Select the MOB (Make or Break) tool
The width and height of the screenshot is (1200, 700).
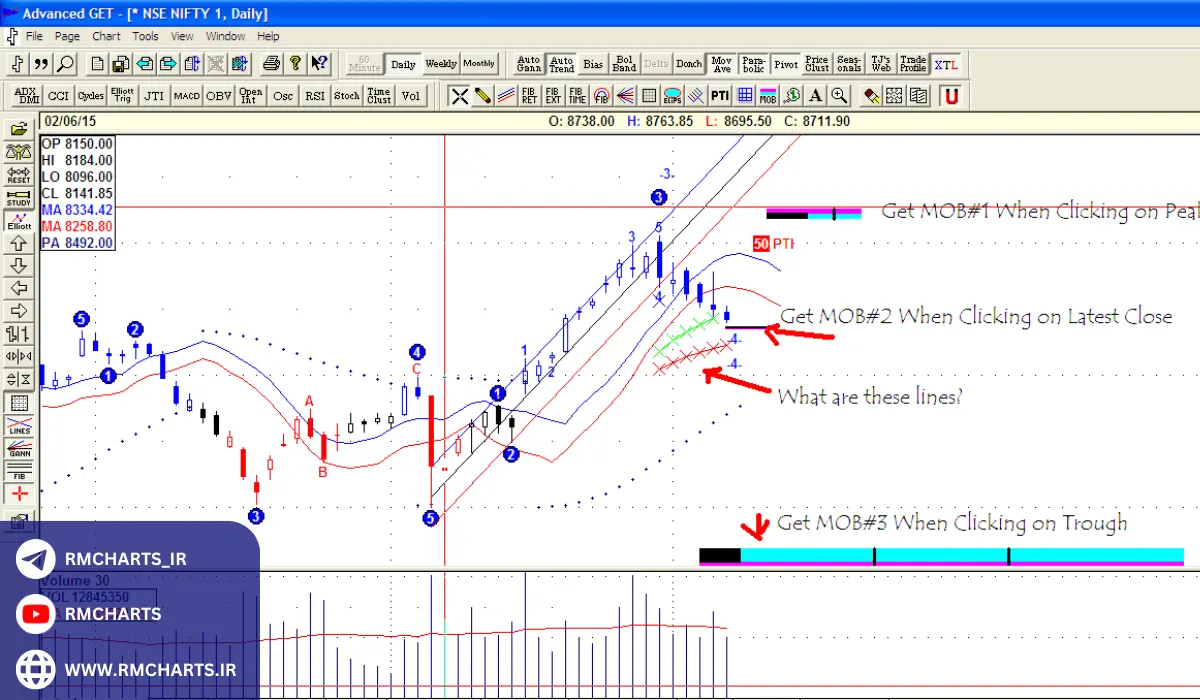tap(768, 96)
